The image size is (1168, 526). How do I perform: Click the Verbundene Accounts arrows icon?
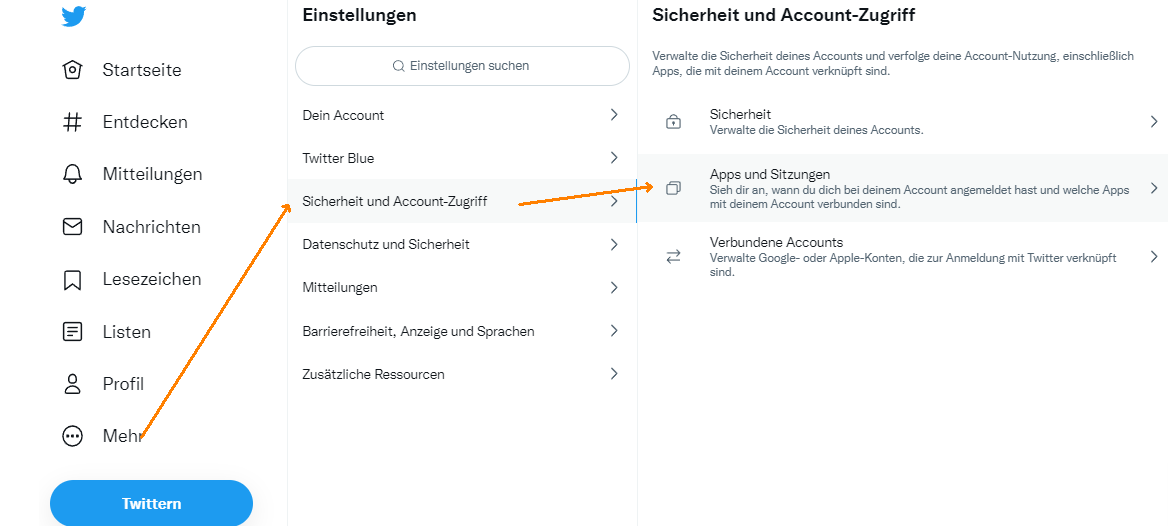[673, 257]
